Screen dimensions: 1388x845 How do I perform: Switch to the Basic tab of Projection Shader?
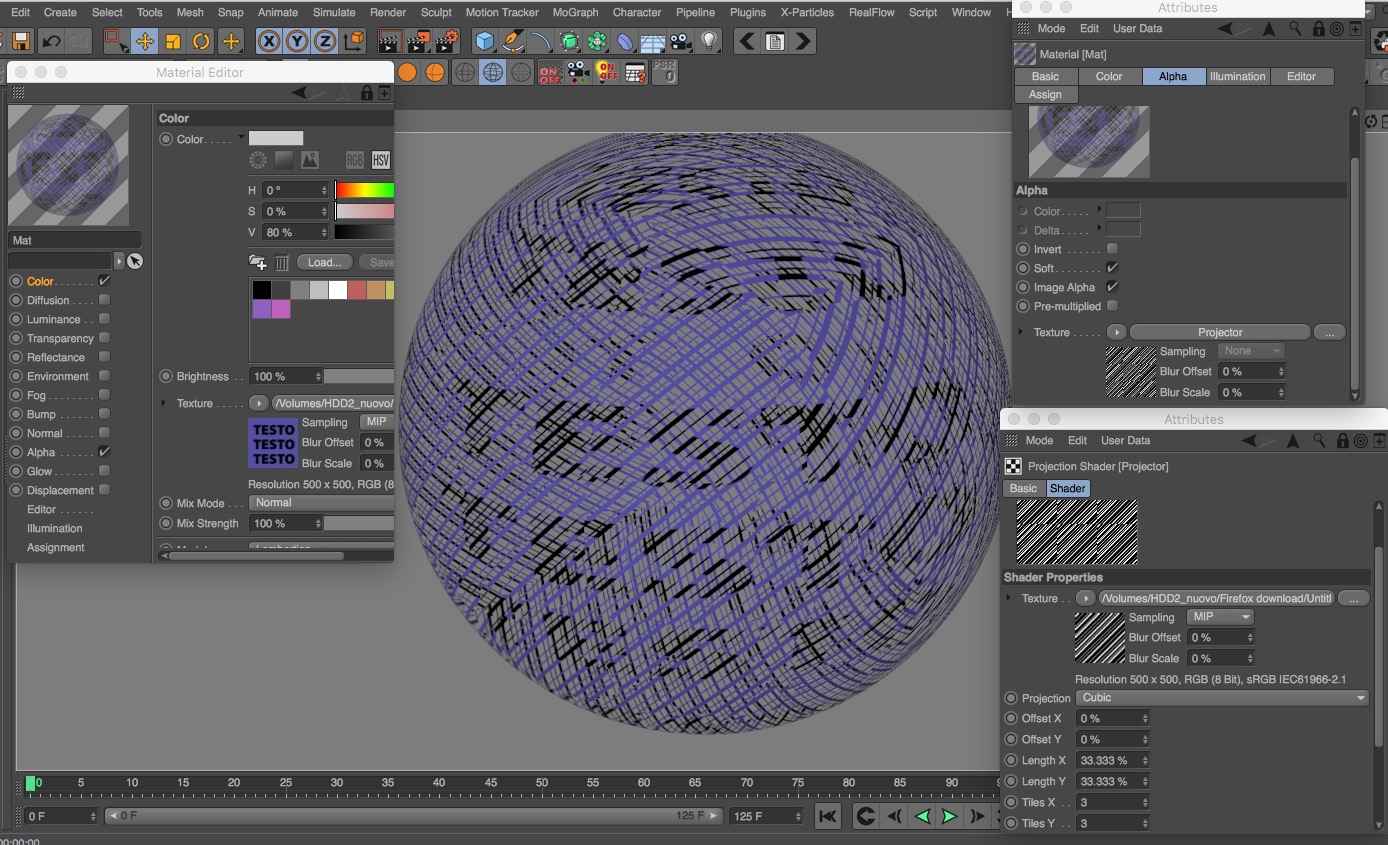click(1023, 488)
